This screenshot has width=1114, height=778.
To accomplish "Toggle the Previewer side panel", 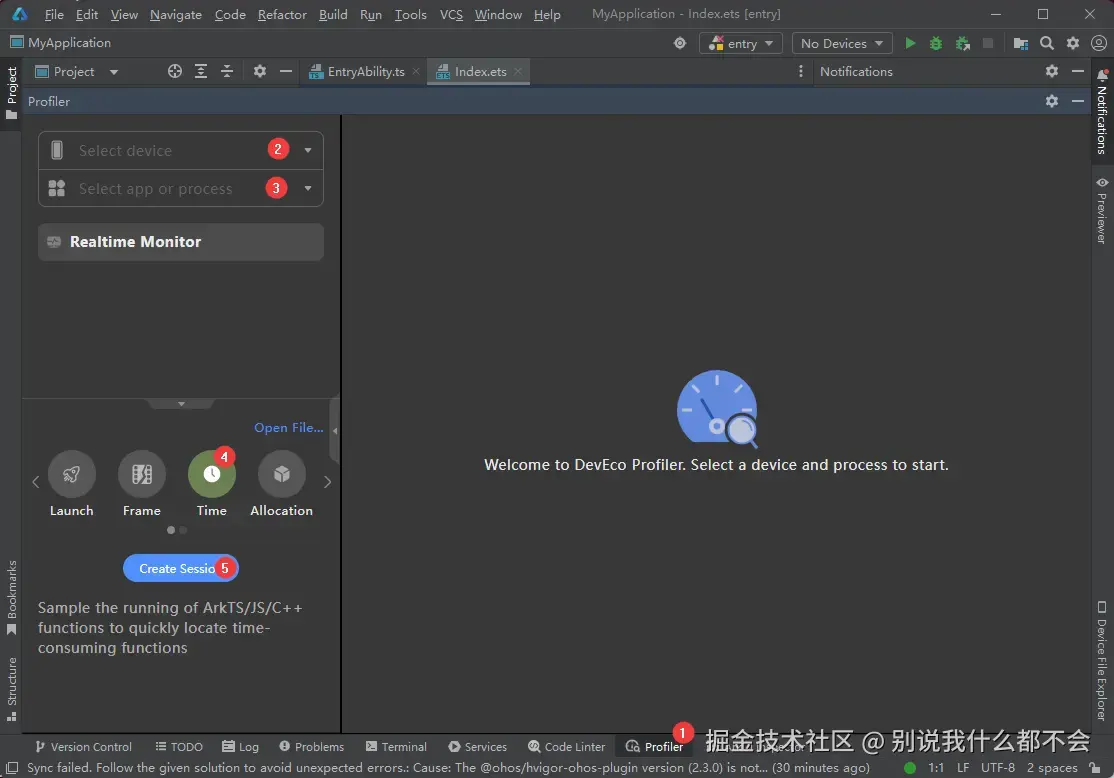I will click(x=1102, y=210).
